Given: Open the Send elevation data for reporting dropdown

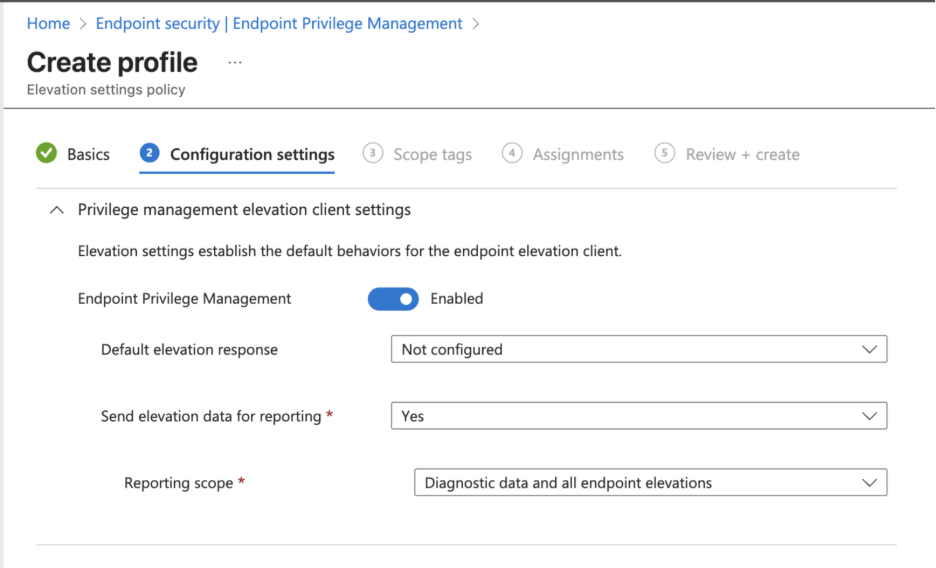Looking at the screenshot, I should [x=638, y=416].
